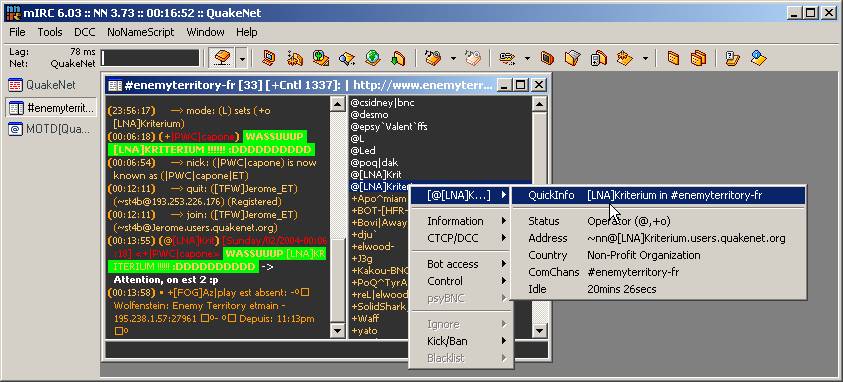Open the Tools menu

coord(50,32)
